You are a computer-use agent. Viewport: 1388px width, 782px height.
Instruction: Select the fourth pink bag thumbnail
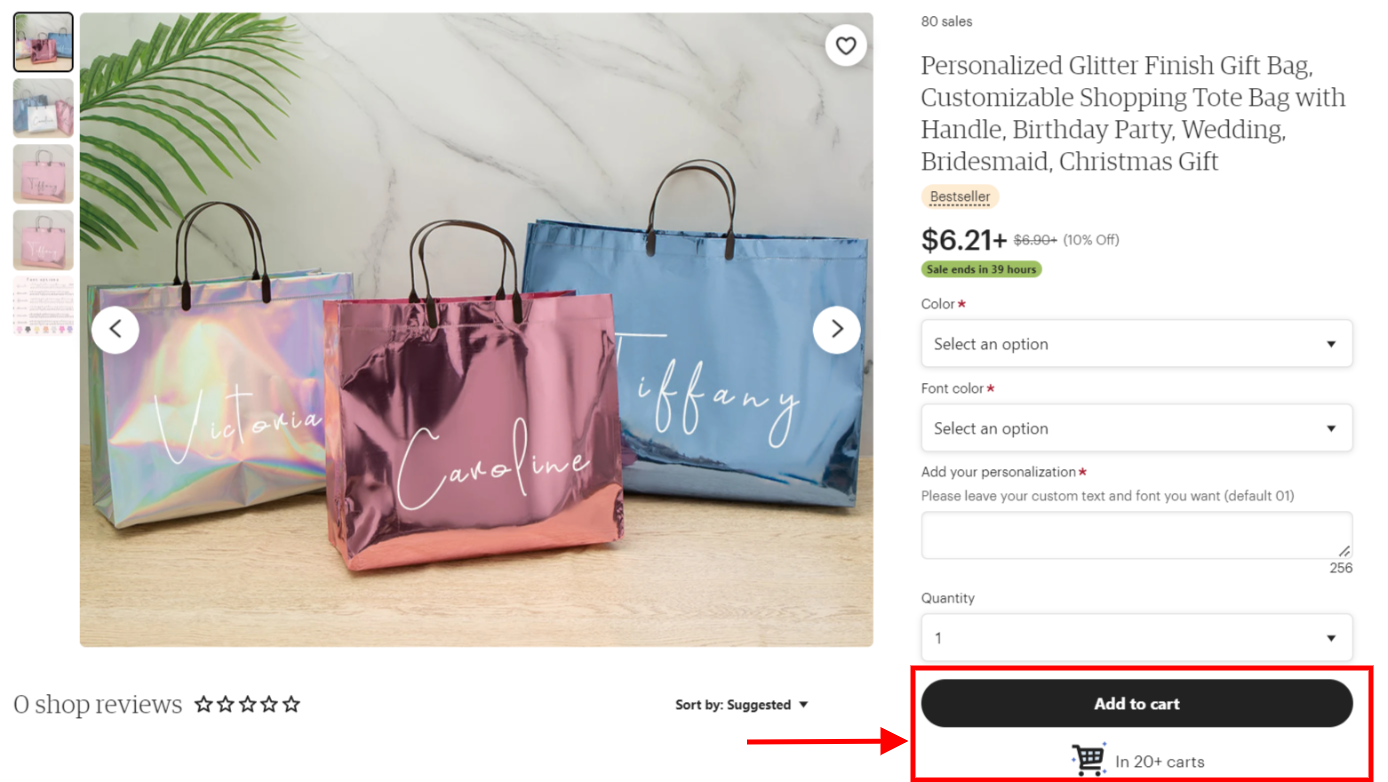[x=43, y=240]
